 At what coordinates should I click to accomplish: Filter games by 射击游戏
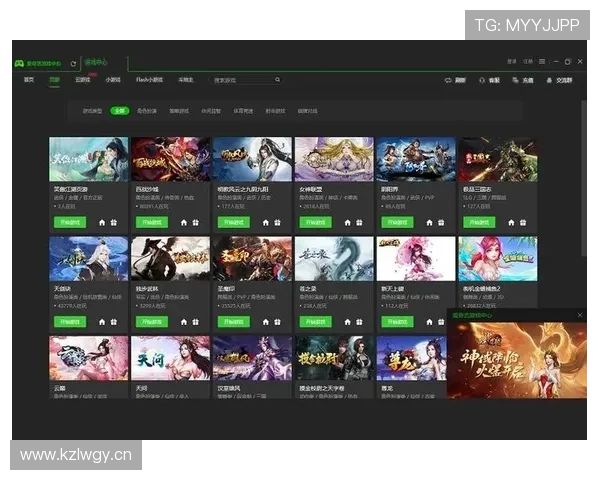[276, 111]
